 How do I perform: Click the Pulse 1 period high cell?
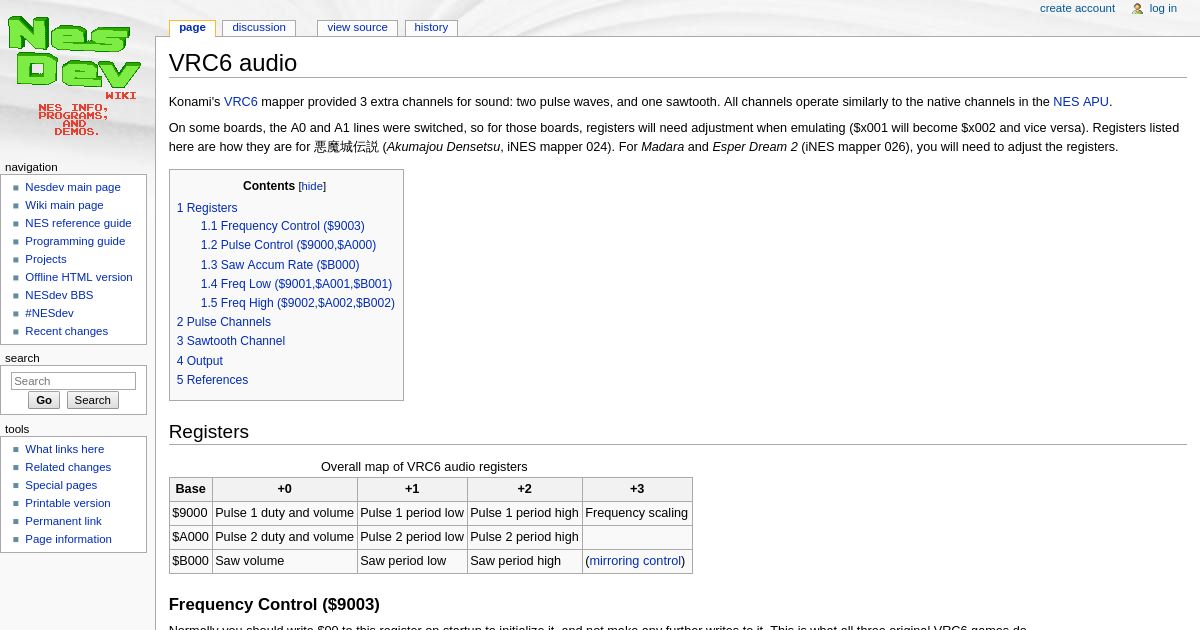tap(524, 513)
